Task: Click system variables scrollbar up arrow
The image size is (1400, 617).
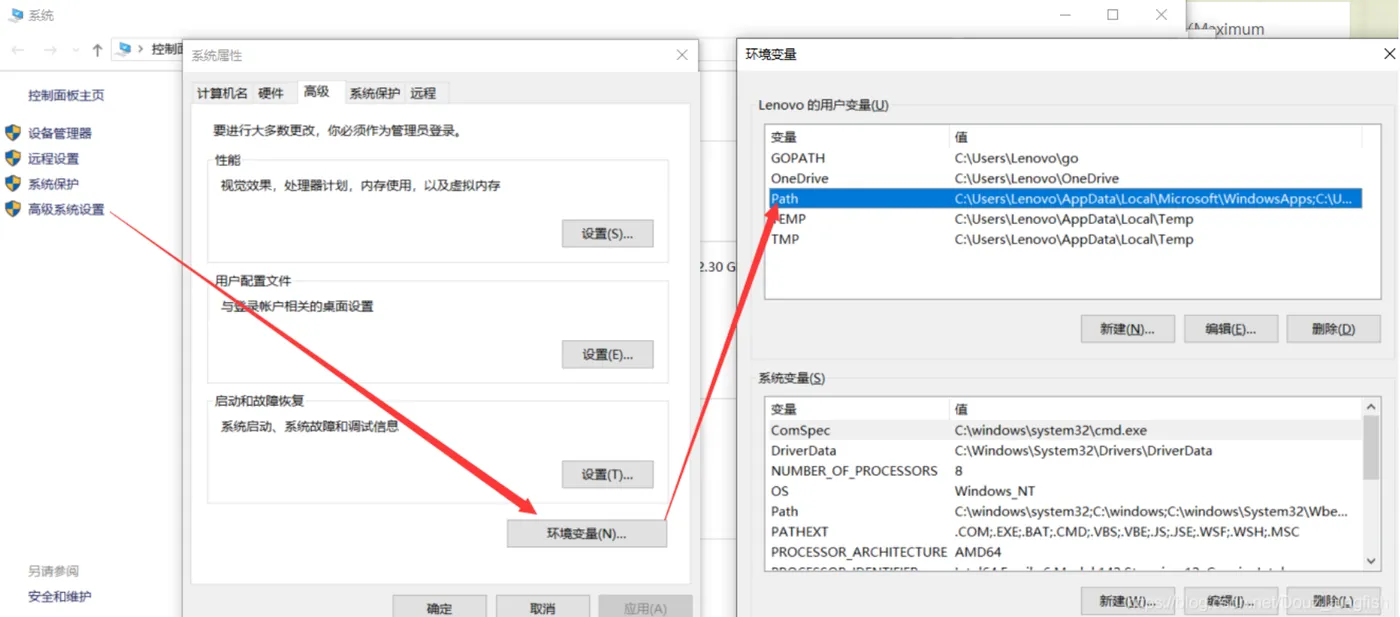Action: pos(1371,406)
